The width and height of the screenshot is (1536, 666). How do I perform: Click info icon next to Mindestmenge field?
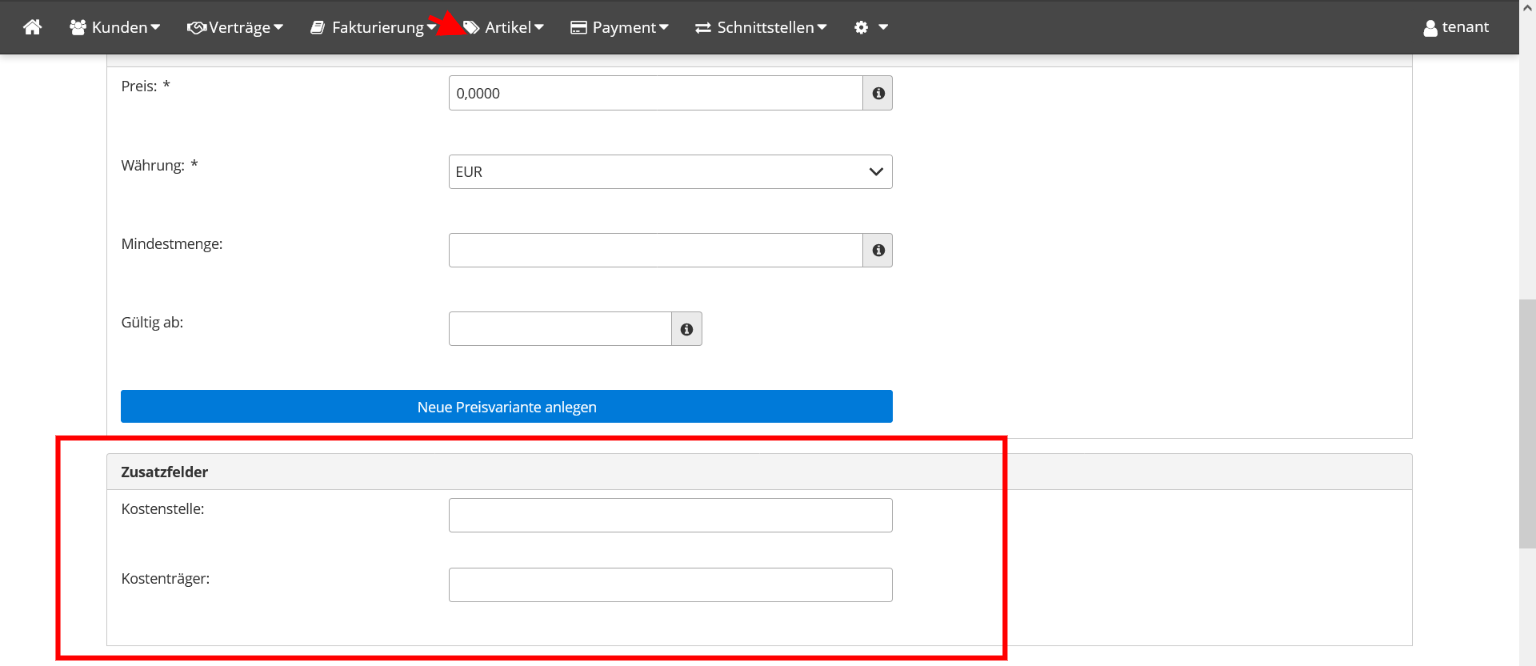pos(878,250)
